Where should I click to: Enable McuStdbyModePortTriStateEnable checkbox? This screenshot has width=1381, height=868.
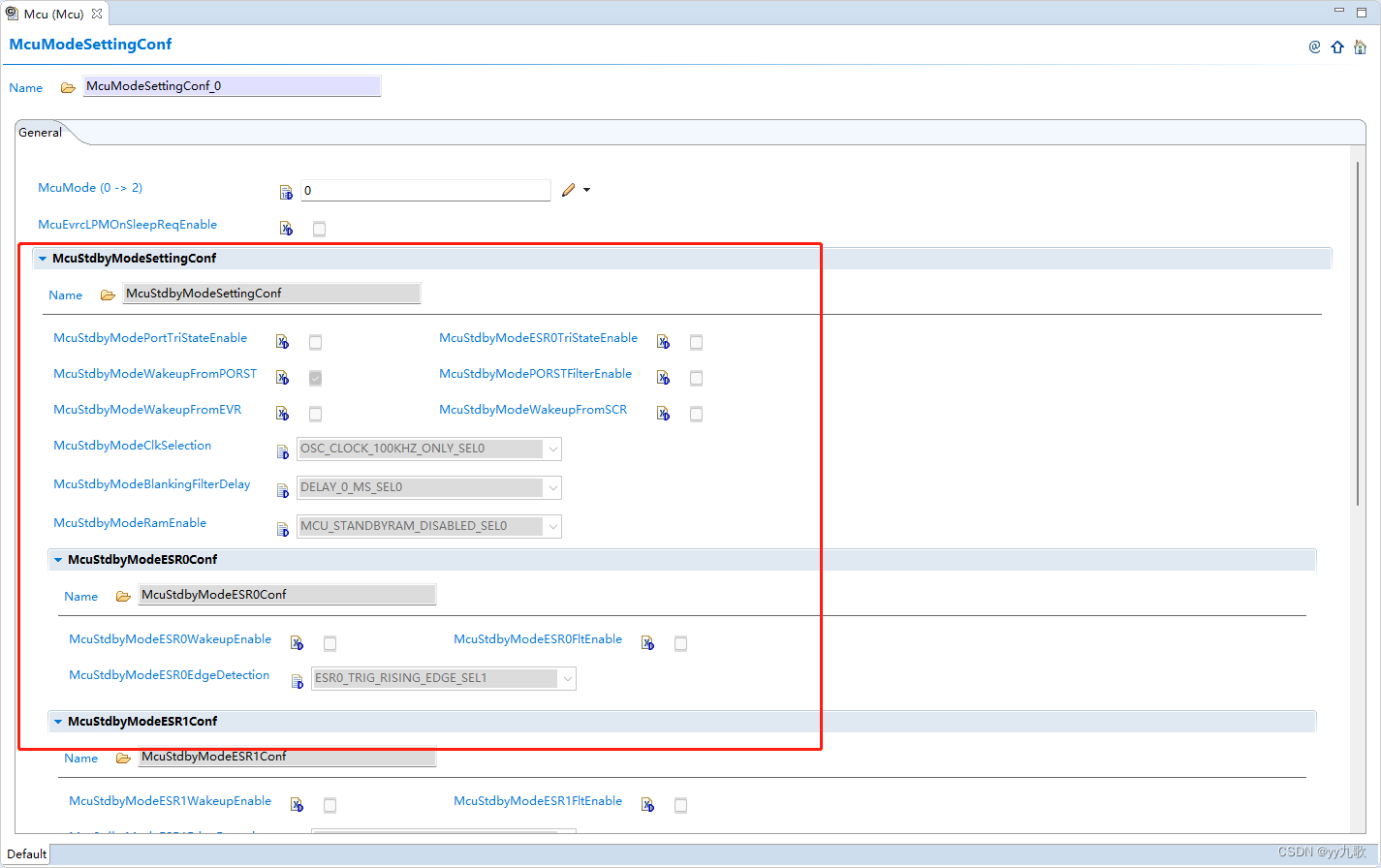click(x=315, y=342)
